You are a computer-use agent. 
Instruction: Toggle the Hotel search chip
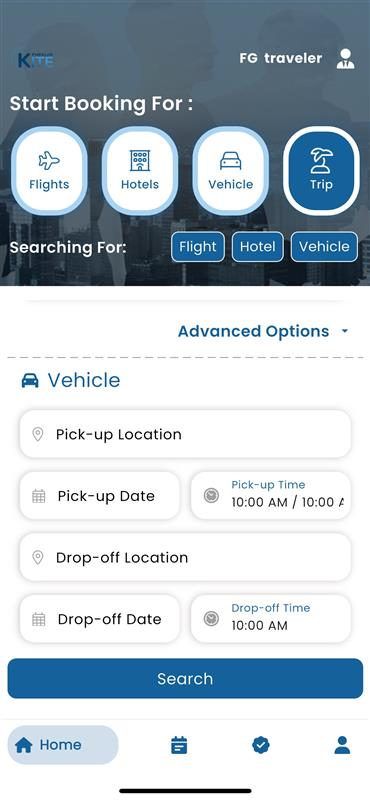[258, 247]
